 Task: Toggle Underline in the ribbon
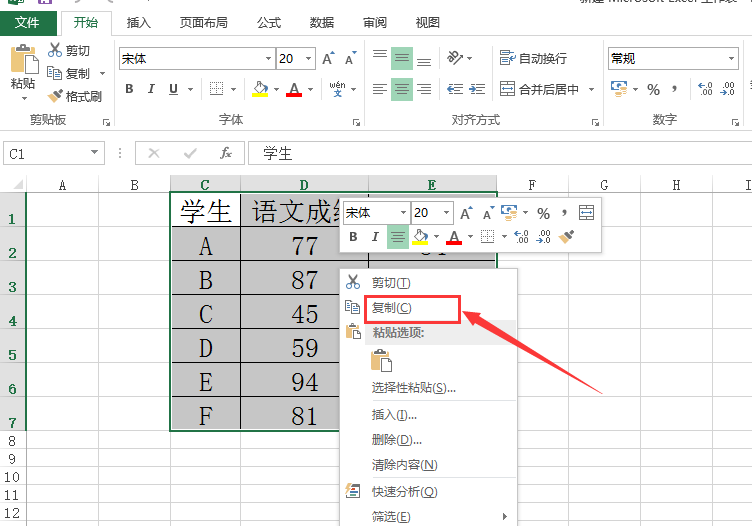tap(174, 89)
